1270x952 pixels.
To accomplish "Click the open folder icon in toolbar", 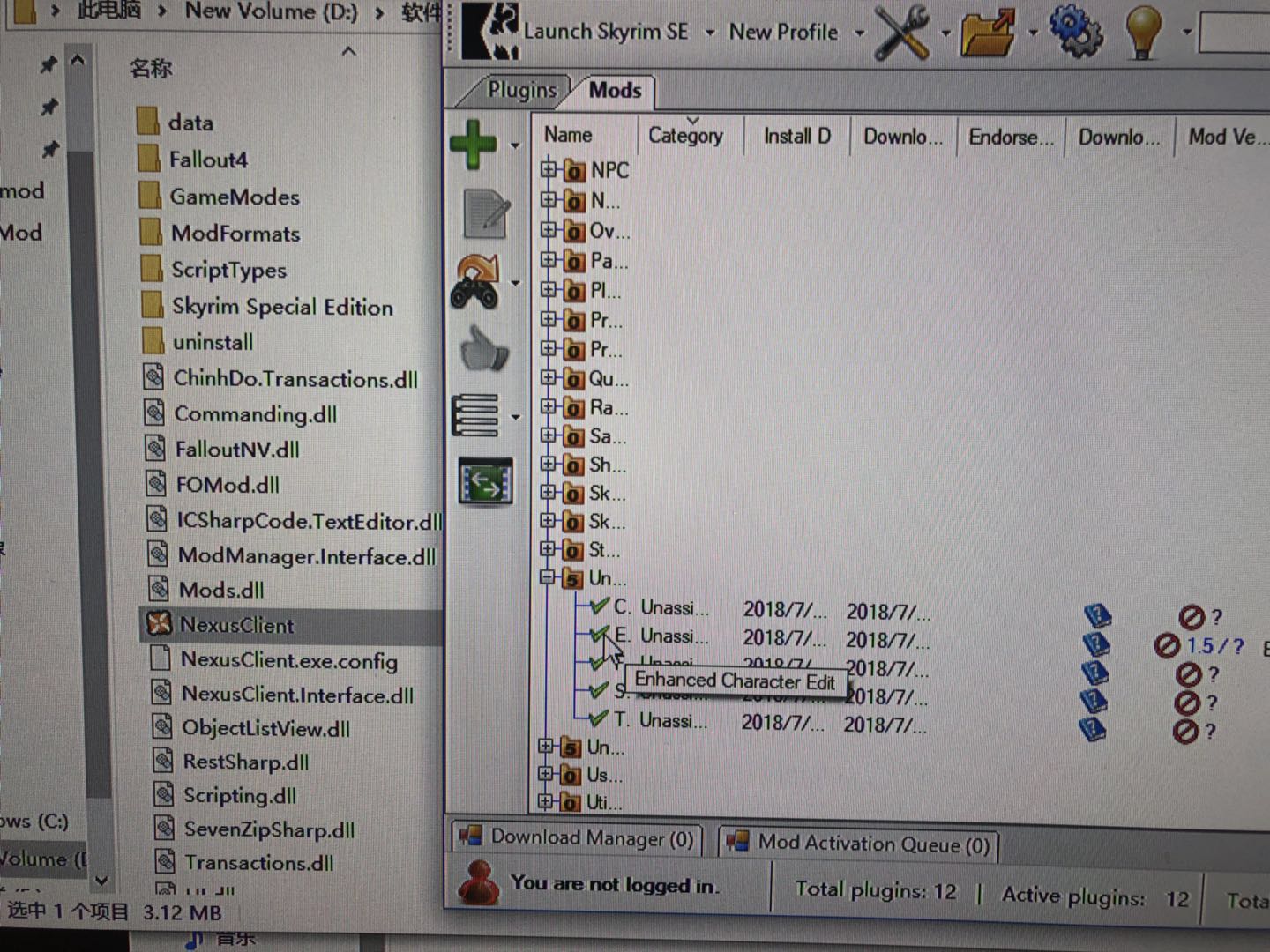I will (989, 33).
